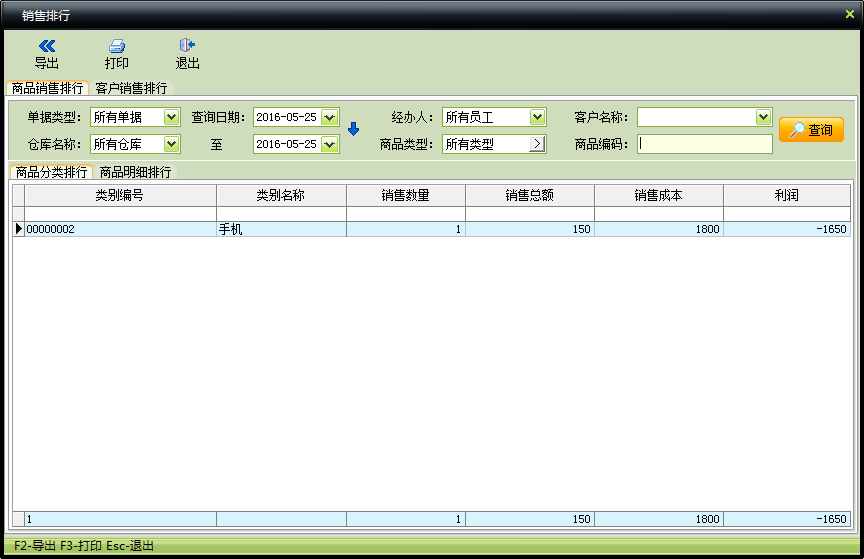This screenshot has height=559, width=864.
Task: Sort by 类别编号 column header
Action: point(120,195)
